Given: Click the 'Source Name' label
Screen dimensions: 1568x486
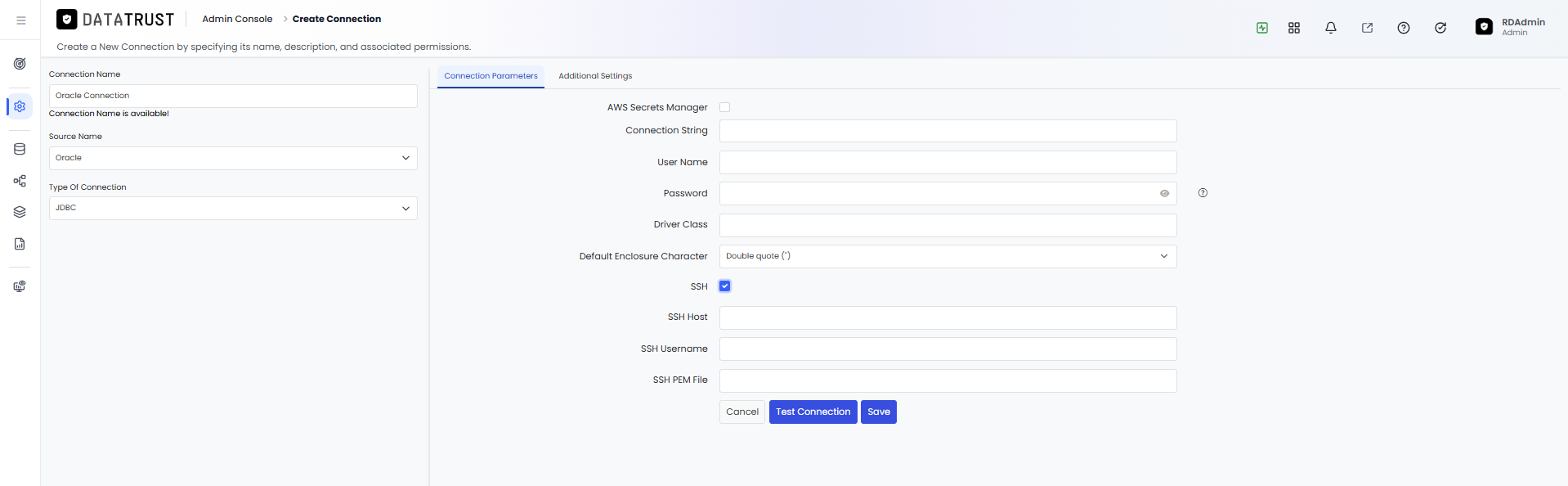Looking at the screenshot, I should [75, 137].
